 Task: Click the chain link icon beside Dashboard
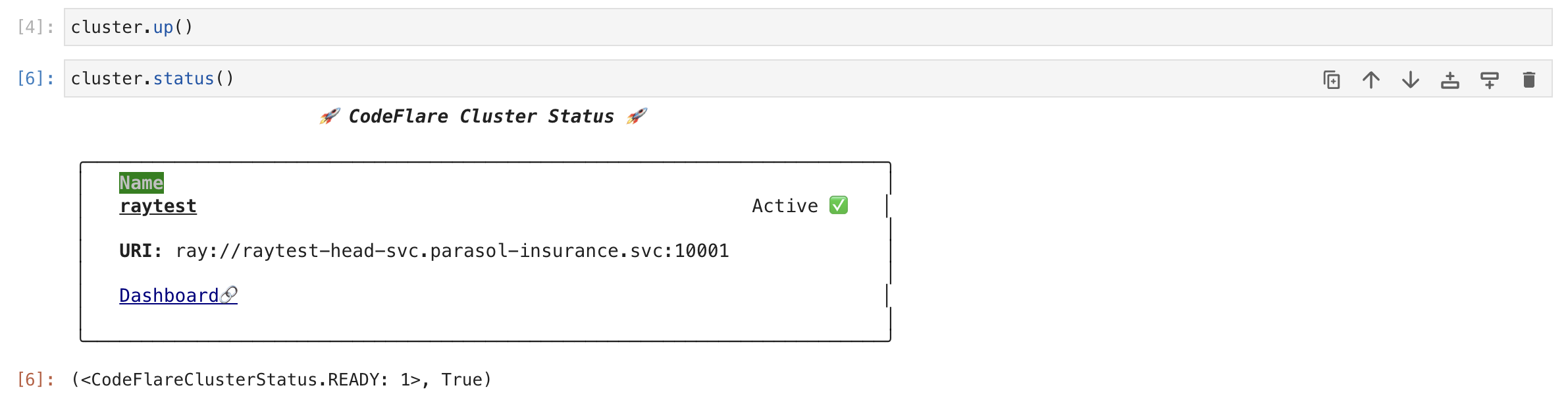[228, 295]
